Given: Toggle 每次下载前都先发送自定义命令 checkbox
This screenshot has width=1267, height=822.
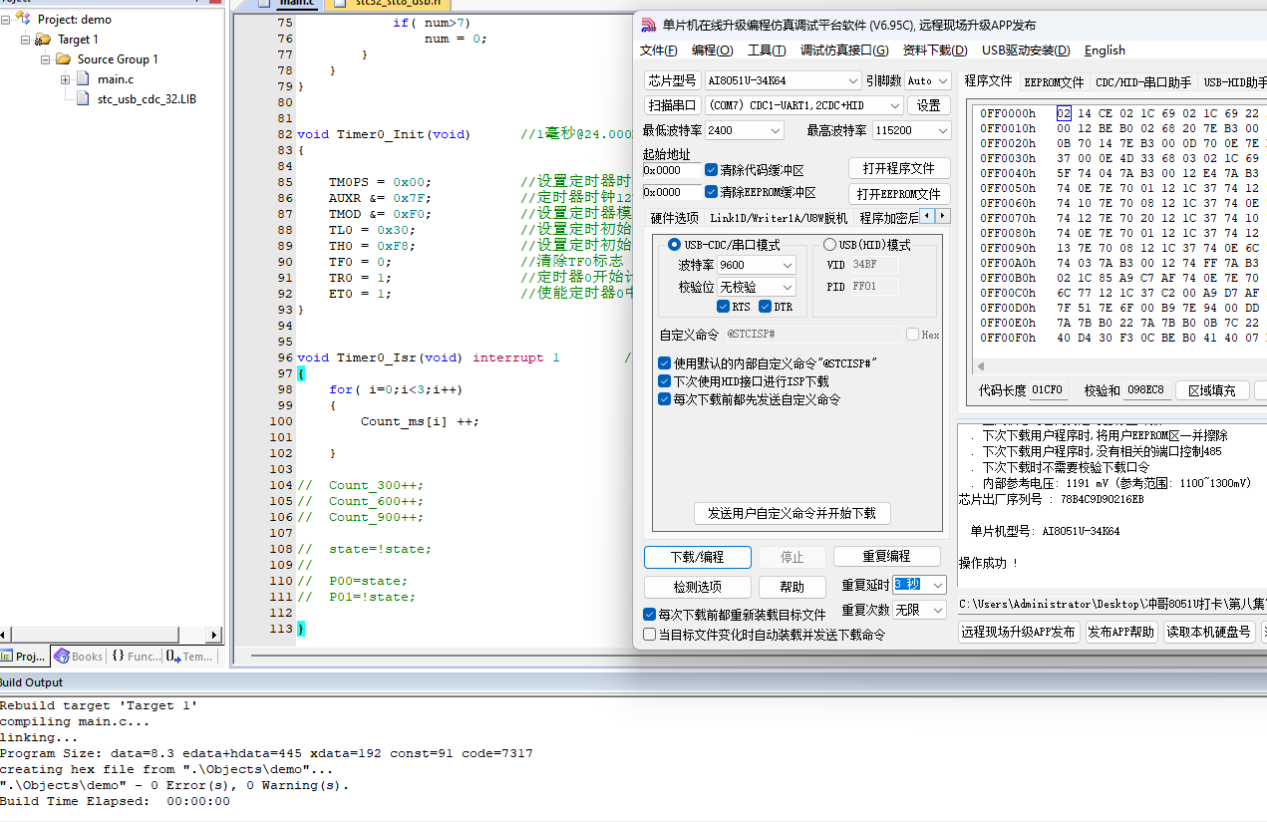Looking at the screenshot, I should point(664,399).
